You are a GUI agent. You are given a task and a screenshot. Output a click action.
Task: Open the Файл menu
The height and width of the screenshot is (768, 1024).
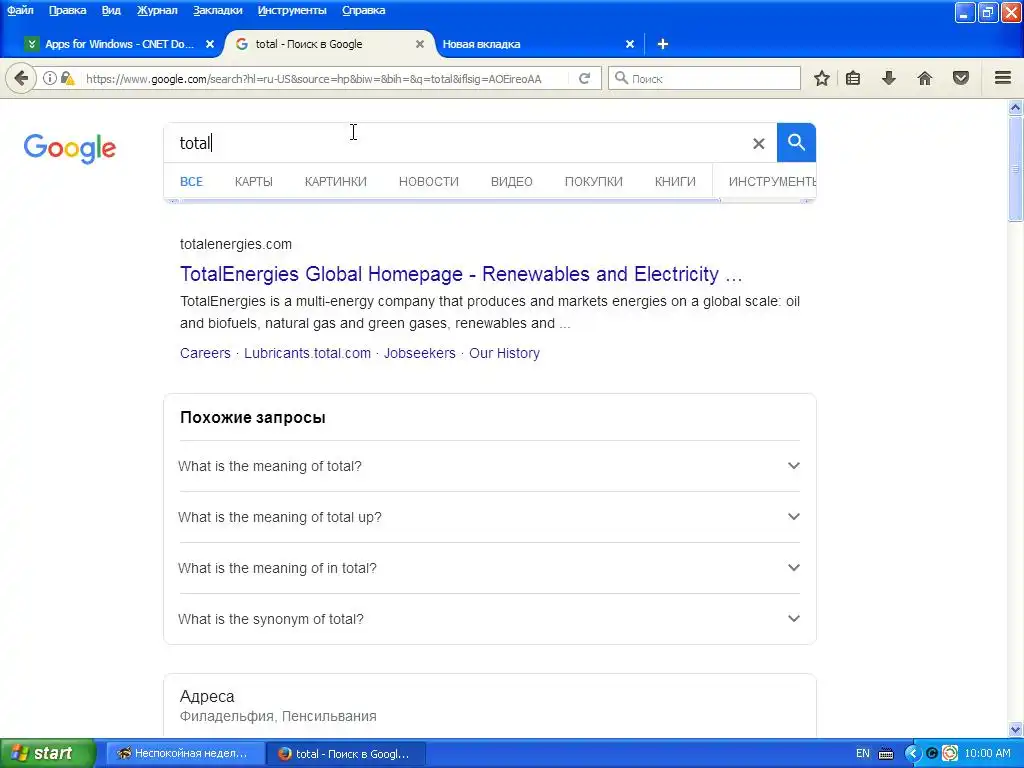(x=20, y=10)
